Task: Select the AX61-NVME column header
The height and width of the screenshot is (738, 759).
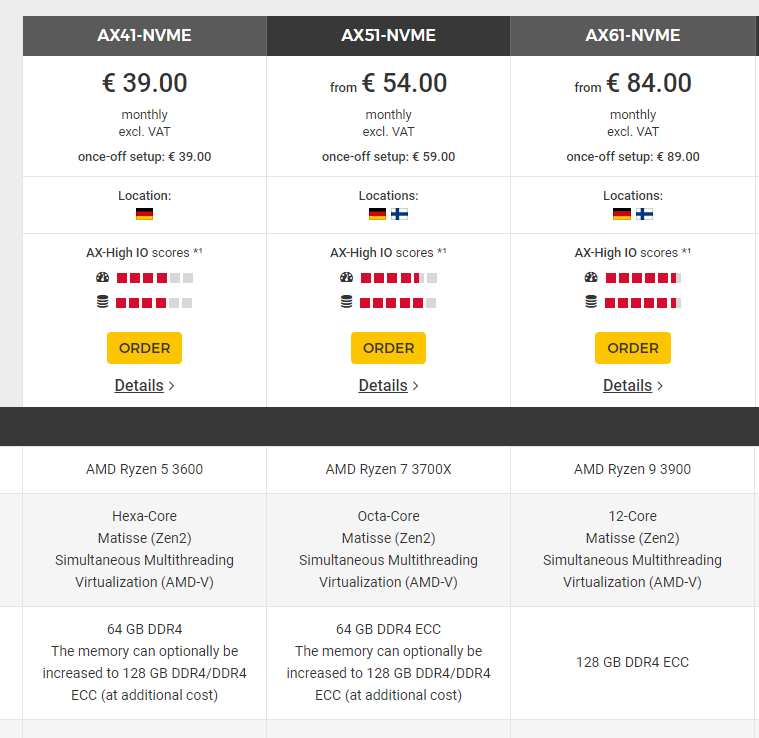Action: pyautogui.click(x=632, y=36)
